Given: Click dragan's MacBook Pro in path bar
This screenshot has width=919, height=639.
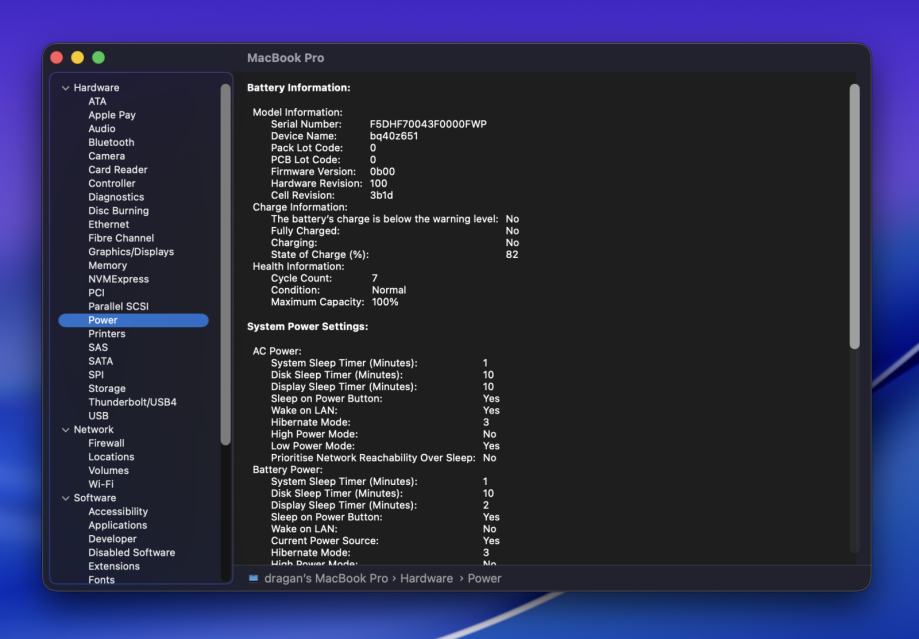Looking at the screenshot, I should 326,578.
